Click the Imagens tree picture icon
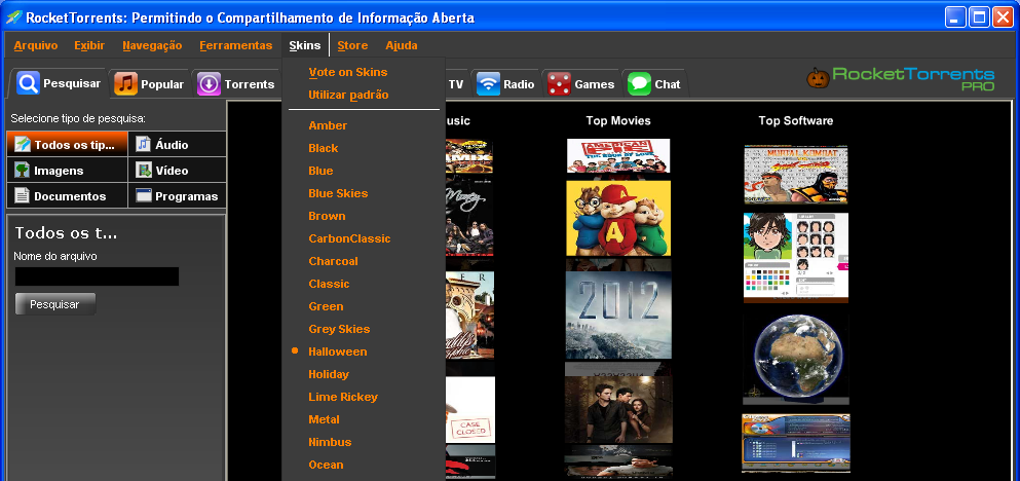This screenshot has height=481, width=1020. coord(22,171)
